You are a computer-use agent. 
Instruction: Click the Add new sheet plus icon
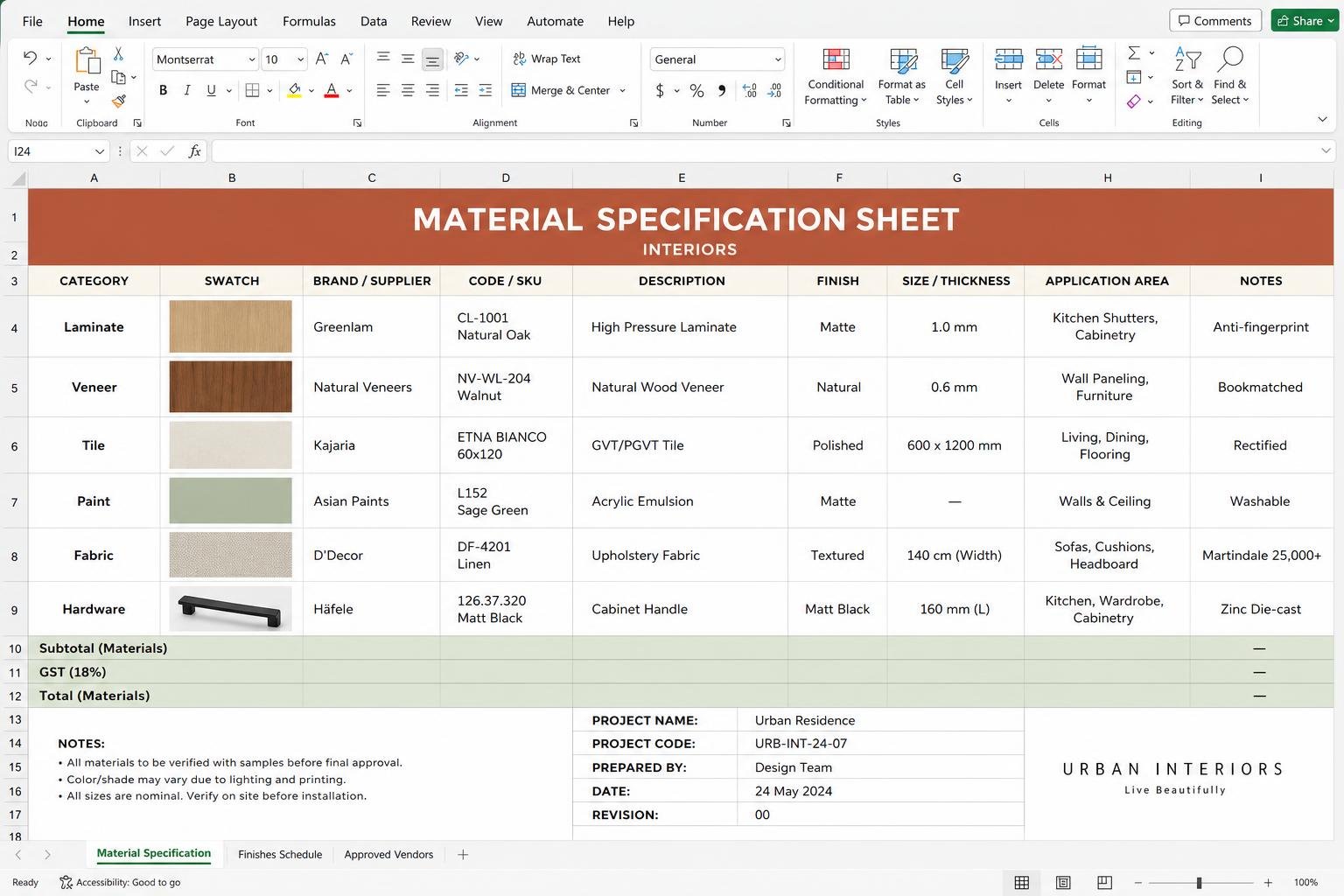pos(463,855)
